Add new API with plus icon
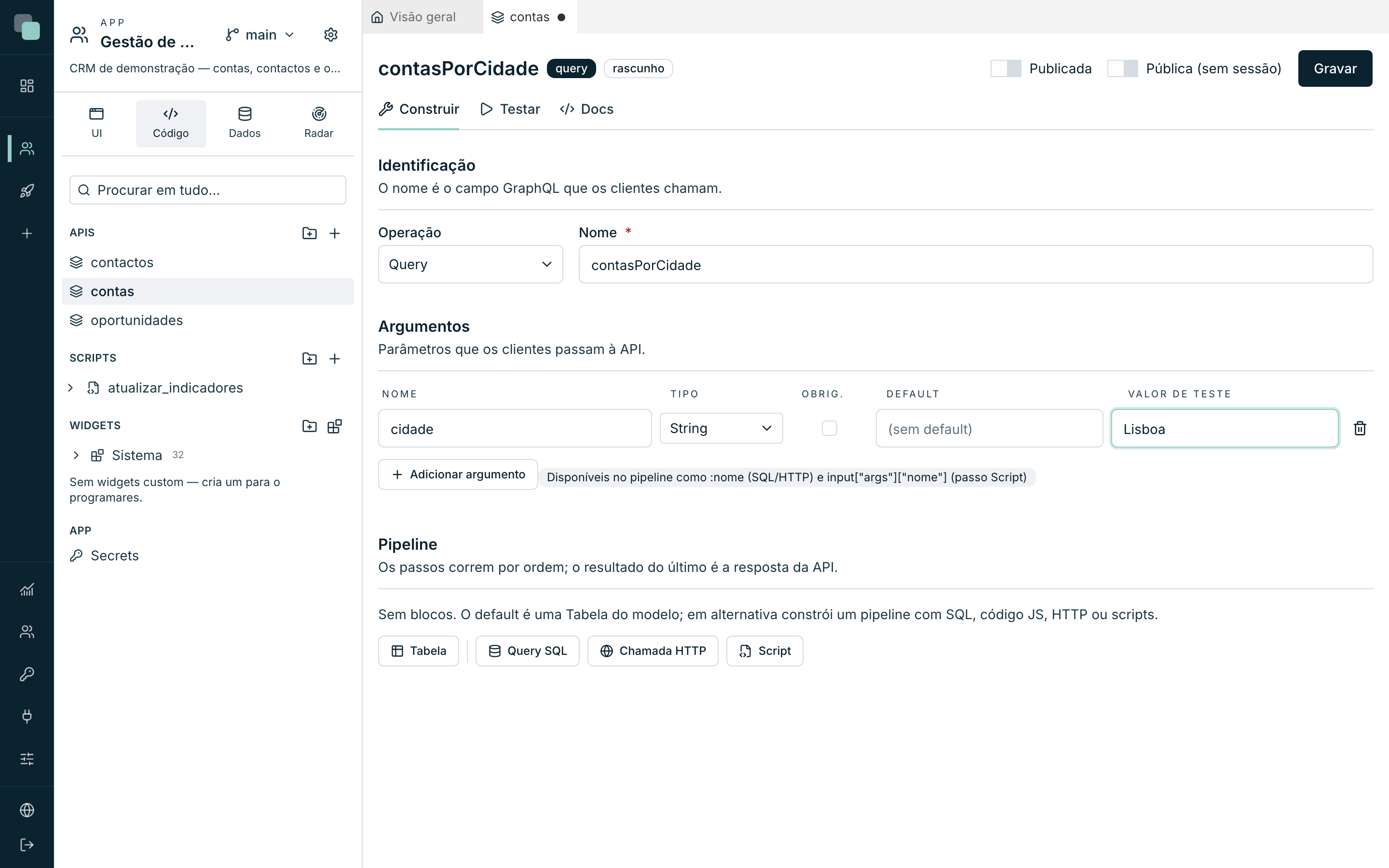The width and height of the screenshot is (1389, 868). click(335, 233)
